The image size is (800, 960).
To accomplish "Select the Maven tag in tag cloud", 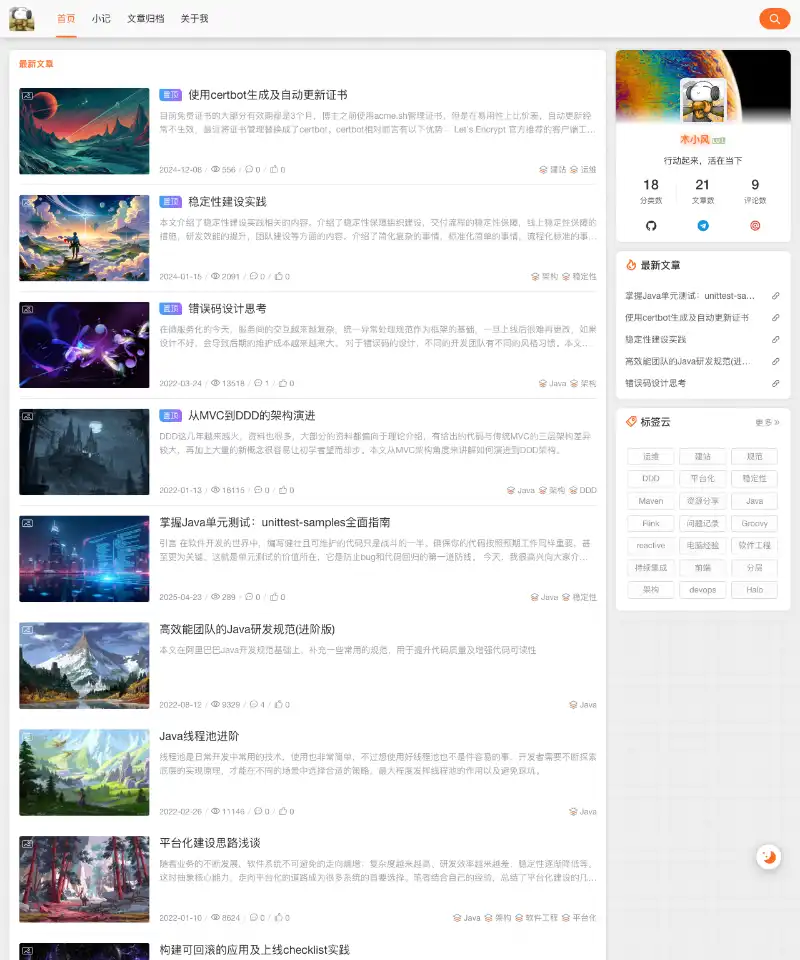I will coord(651,501).
